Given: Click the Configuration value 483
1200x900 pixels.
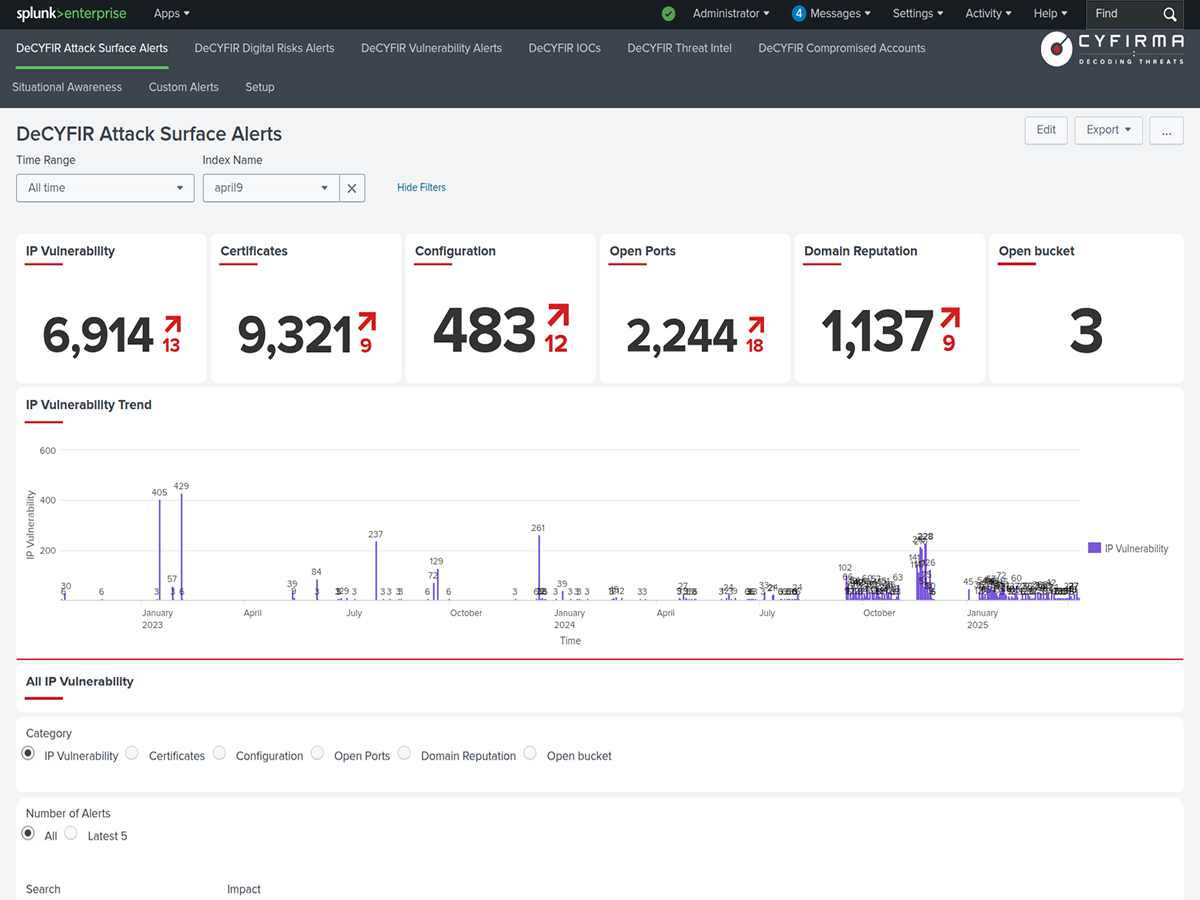Looking at the screenshot, I should tap(485, 331).
